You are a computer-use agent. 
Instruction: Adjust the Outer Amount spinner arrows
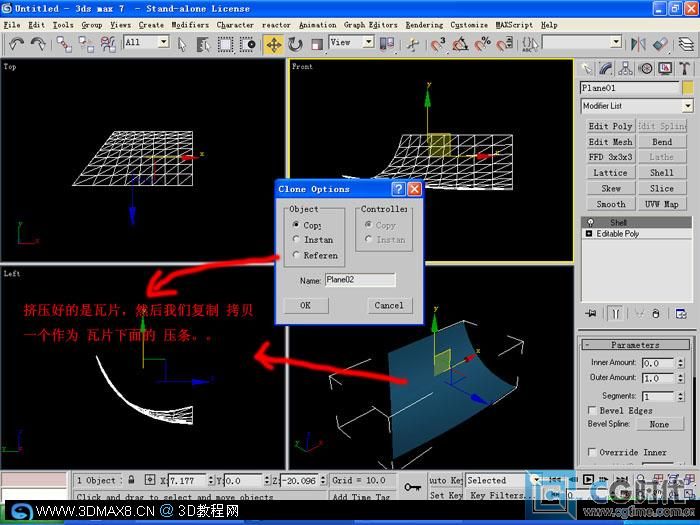[681, 378]
